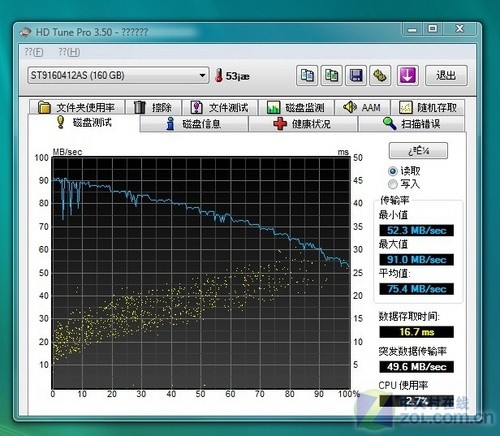The height and width of the screenshot is (436, 500).
Task: Click the start button above the radio options
Action: pos(418,151)
